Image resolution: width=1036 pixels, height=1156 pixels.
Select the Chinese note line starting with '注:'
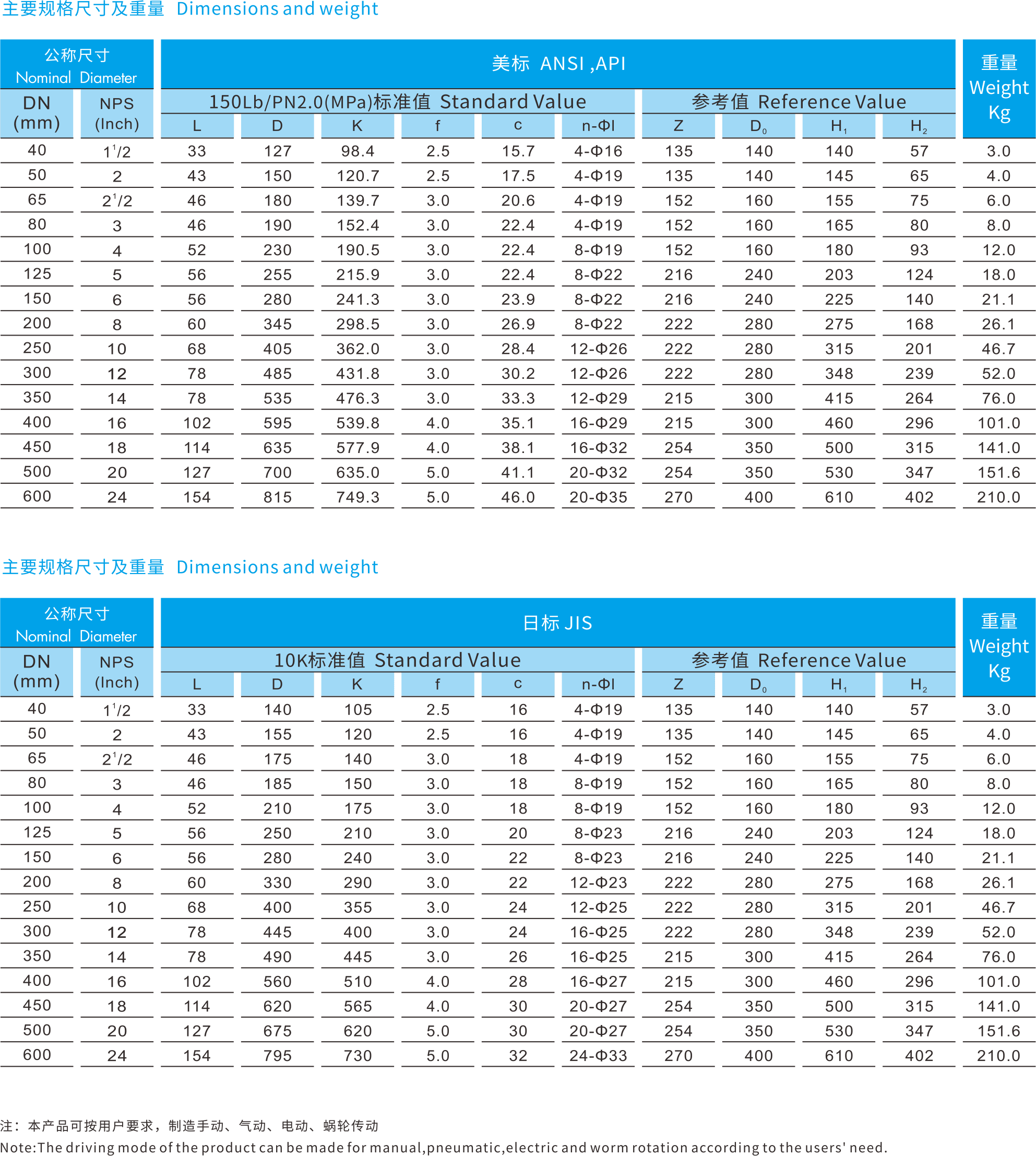click(189, 1125)
